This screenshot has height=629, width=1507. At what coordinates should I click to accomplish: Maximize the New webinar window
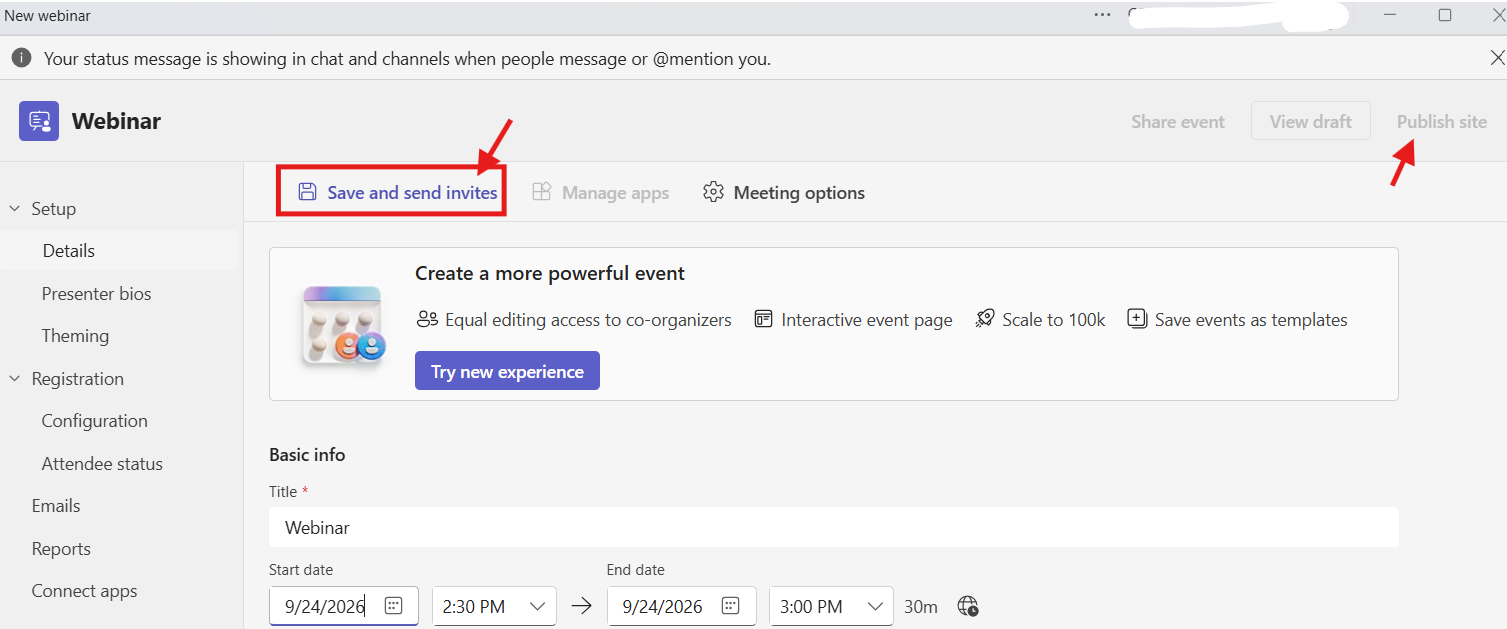coord(1445,15)
